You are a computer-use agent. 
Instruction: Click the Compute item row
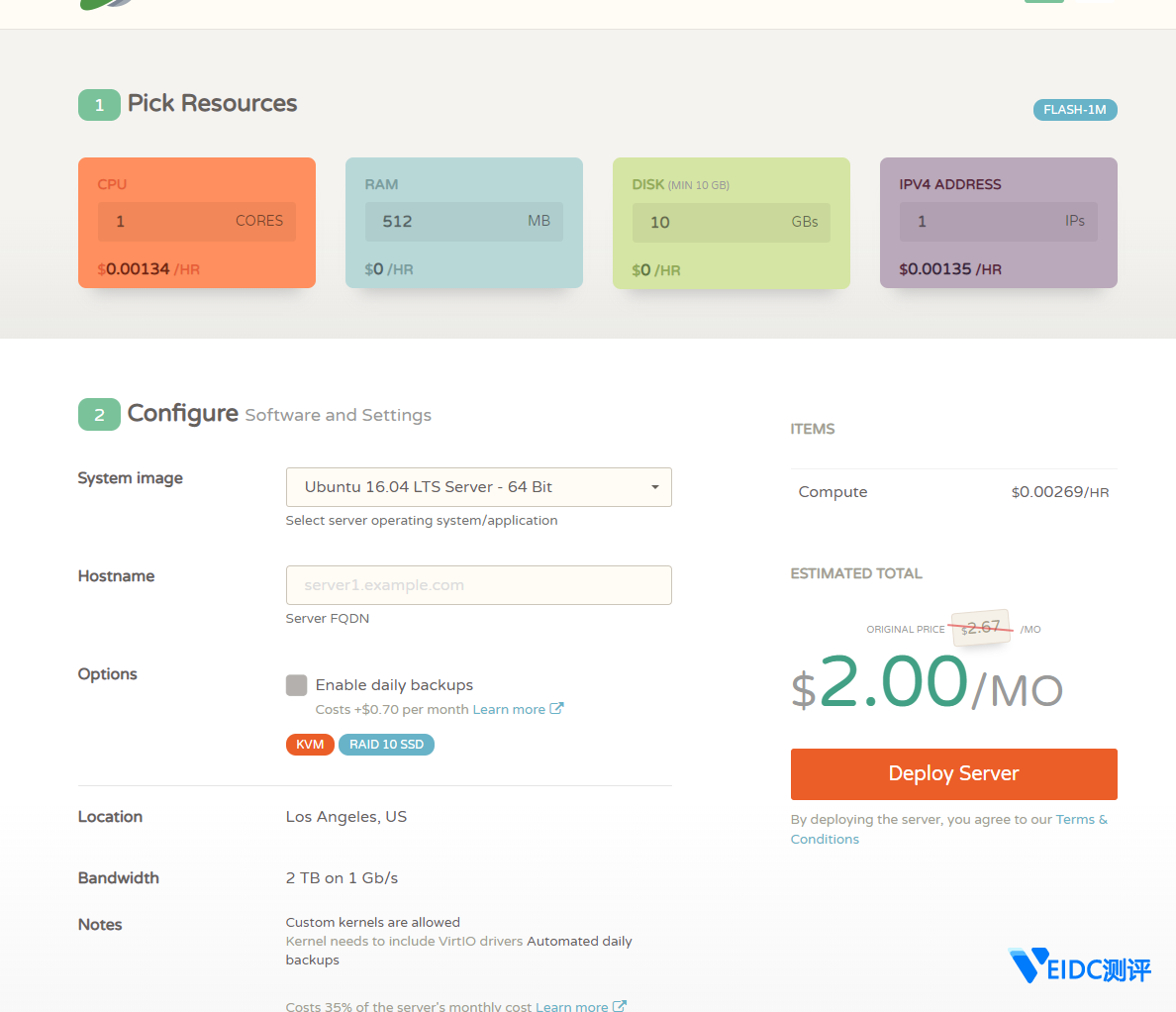click(952, 492)
